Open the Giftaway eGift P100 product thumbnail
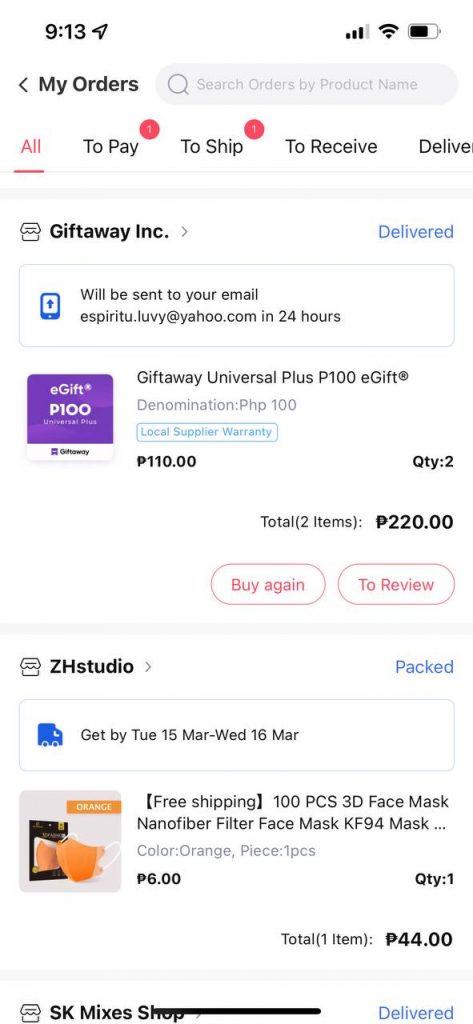Image resolution: width=473 pixels, height=1024 pixels. [70, 417]
